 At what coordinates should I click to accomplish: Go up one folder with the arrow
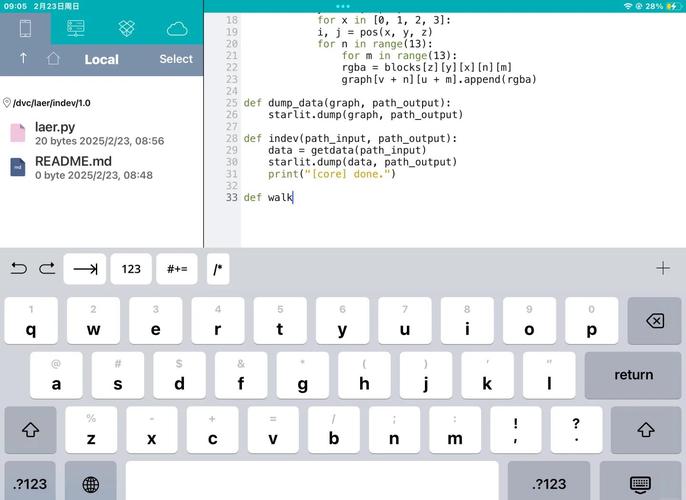coord(23,59)
